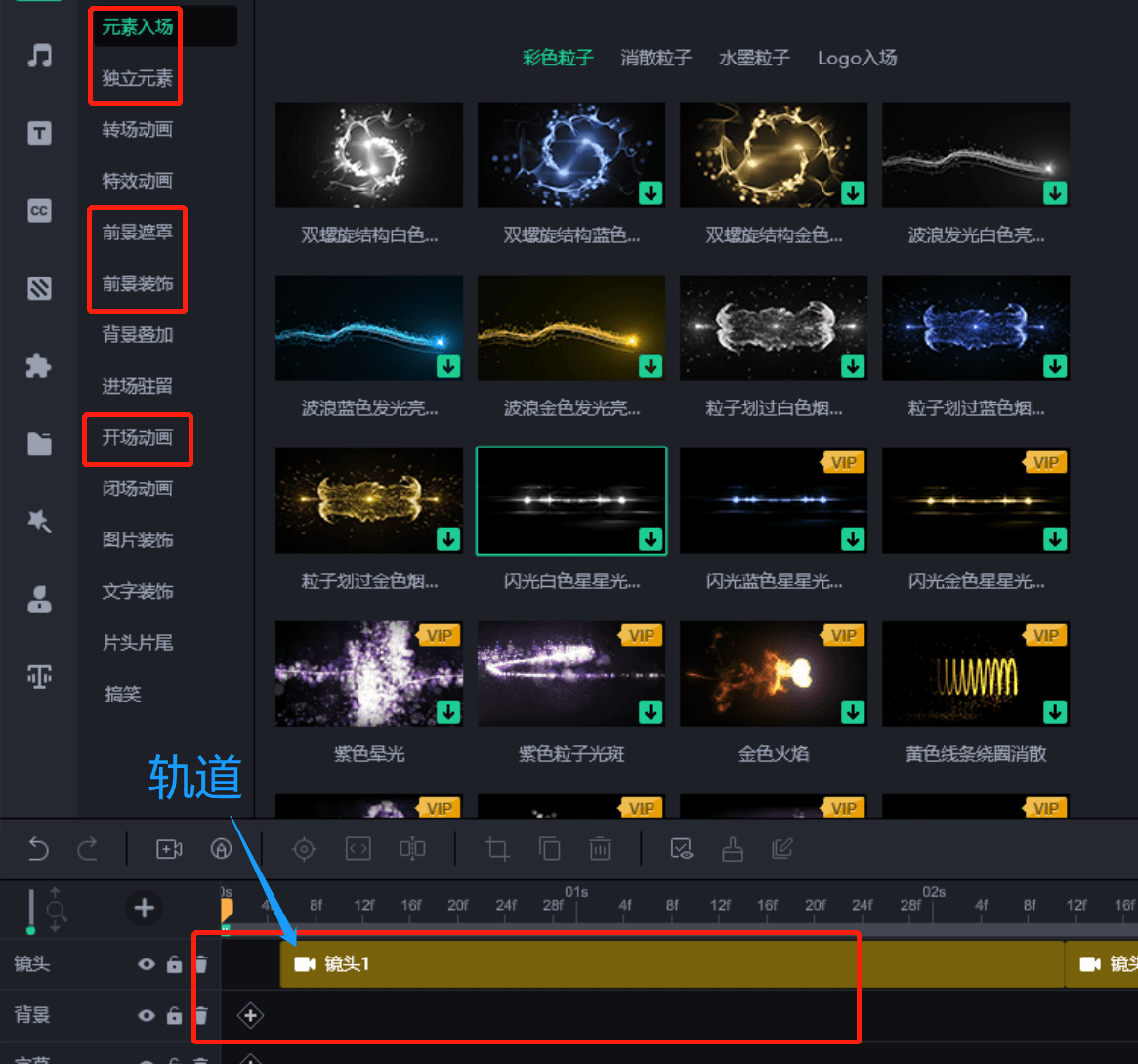Open the star effects sidebar icon

click(39, 521)
